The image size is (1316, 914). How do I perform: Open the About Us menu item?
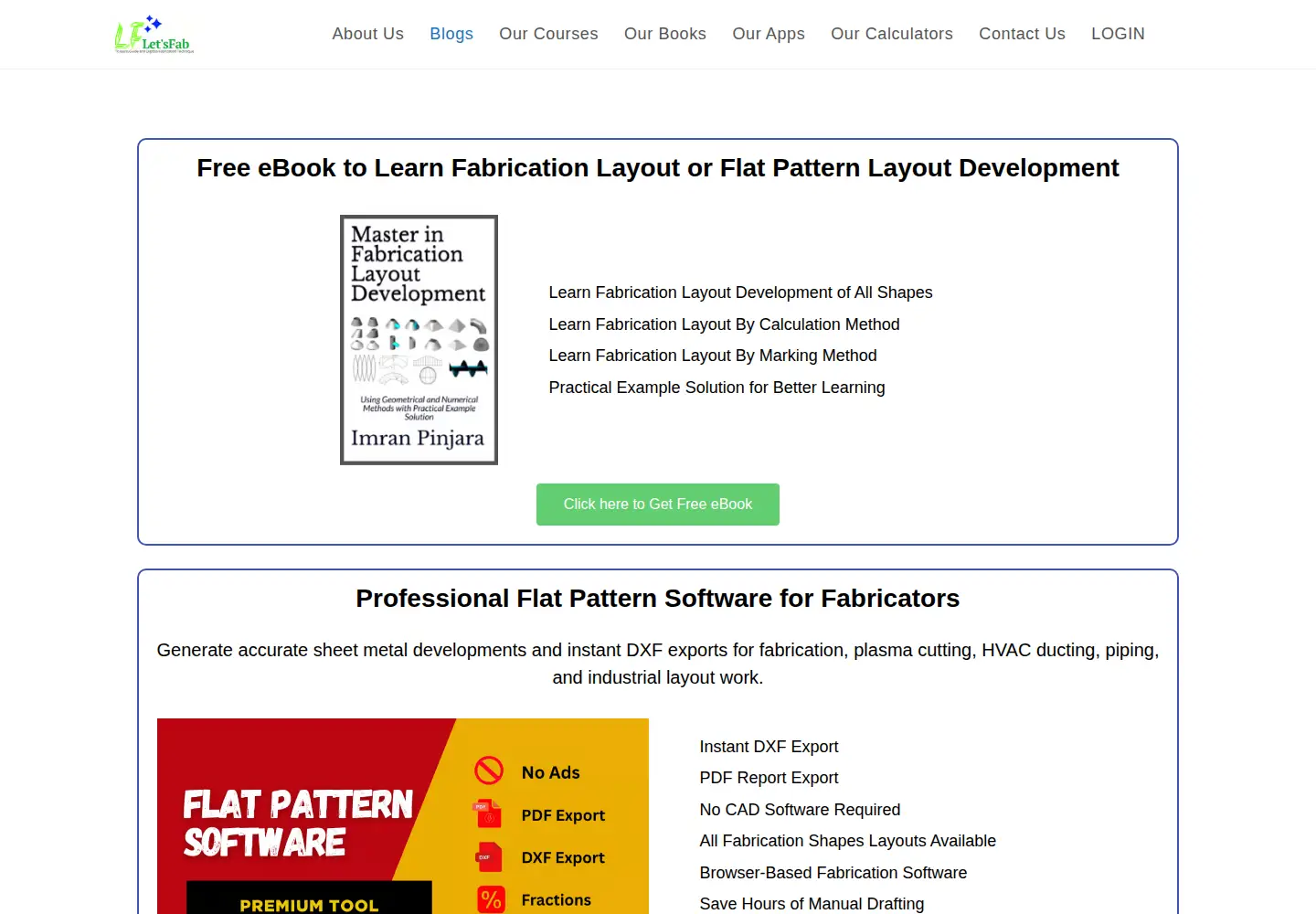[367, 34]
